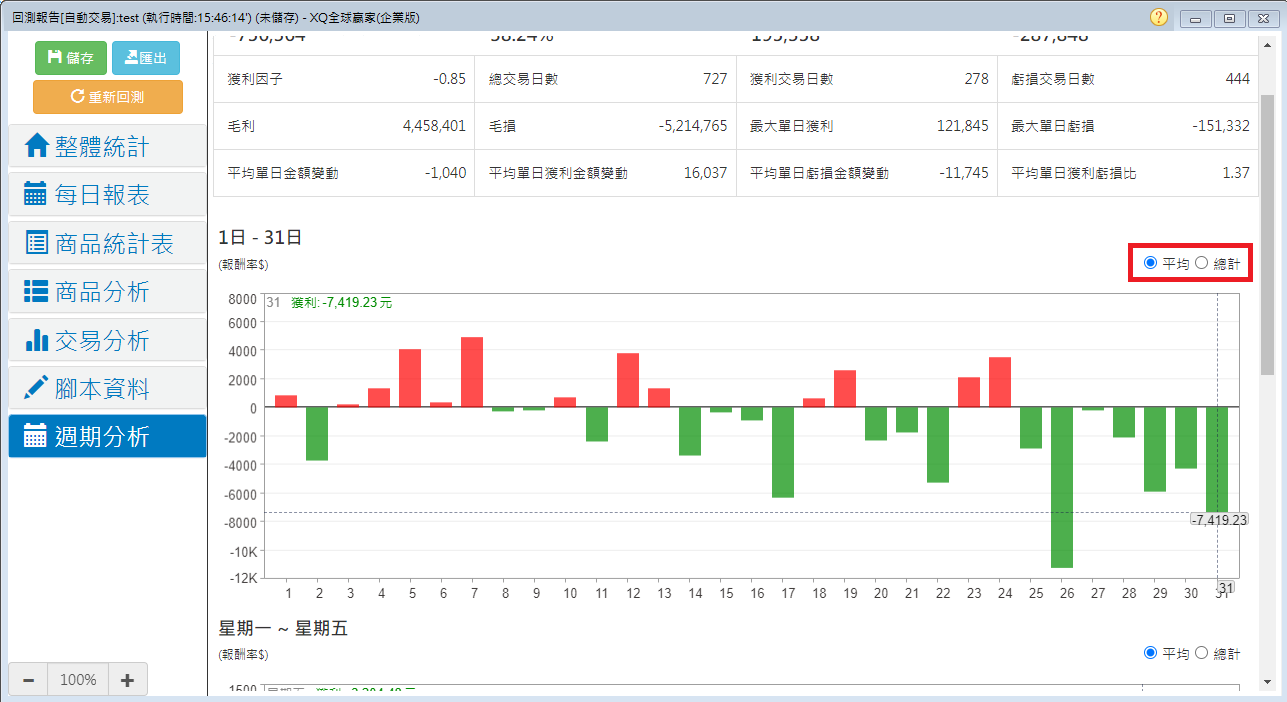Click the yellow help question mark icon
The width and height of the screenshot is (1287, 702).
click(x=1159, y=17)
